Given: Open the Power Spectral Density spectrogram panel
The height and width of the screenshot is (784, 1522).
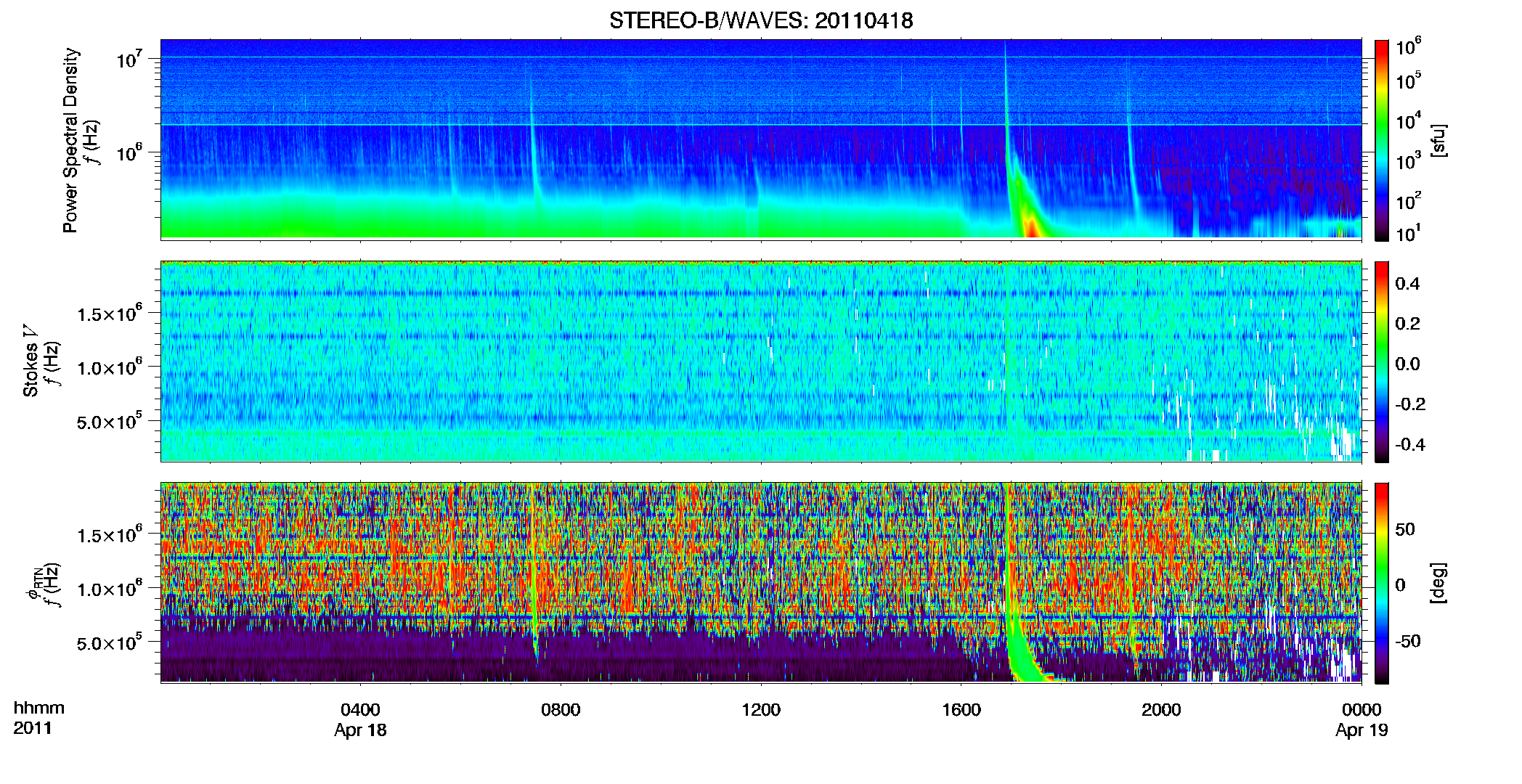Looking at the screenshot, I should tap(761, 139).
